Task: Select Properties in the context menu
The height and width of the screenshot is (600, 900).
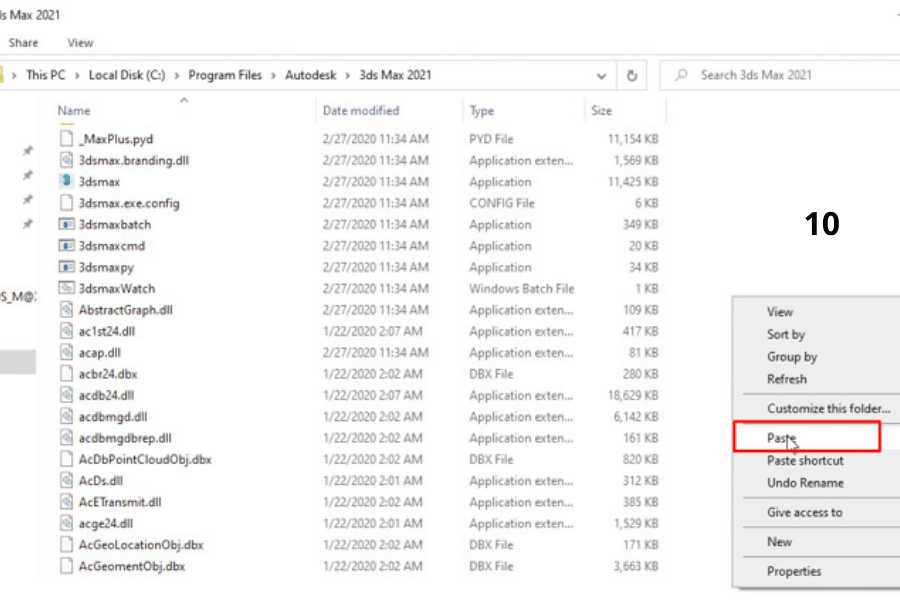Action: click(x=794, y=571)
